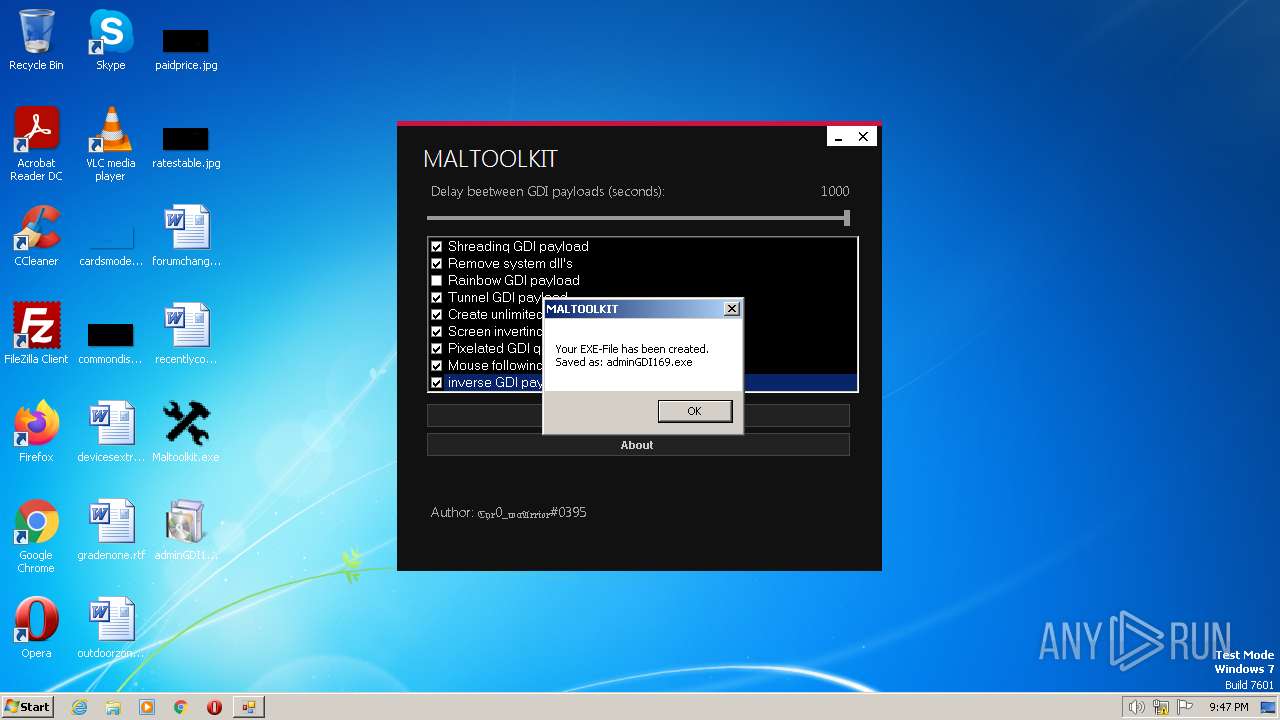The width and height of the screenshot is (1280, 720).
Task: Toggle Mouse following checkbox
Action: [x=436, y=365]
